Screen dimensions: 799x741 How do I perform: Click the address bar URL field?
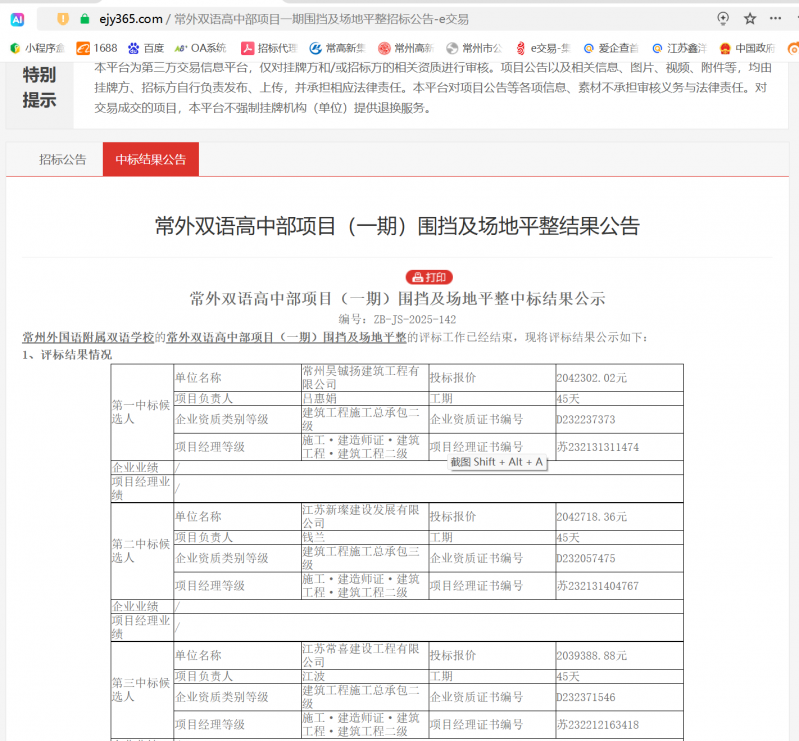[400, 19]
